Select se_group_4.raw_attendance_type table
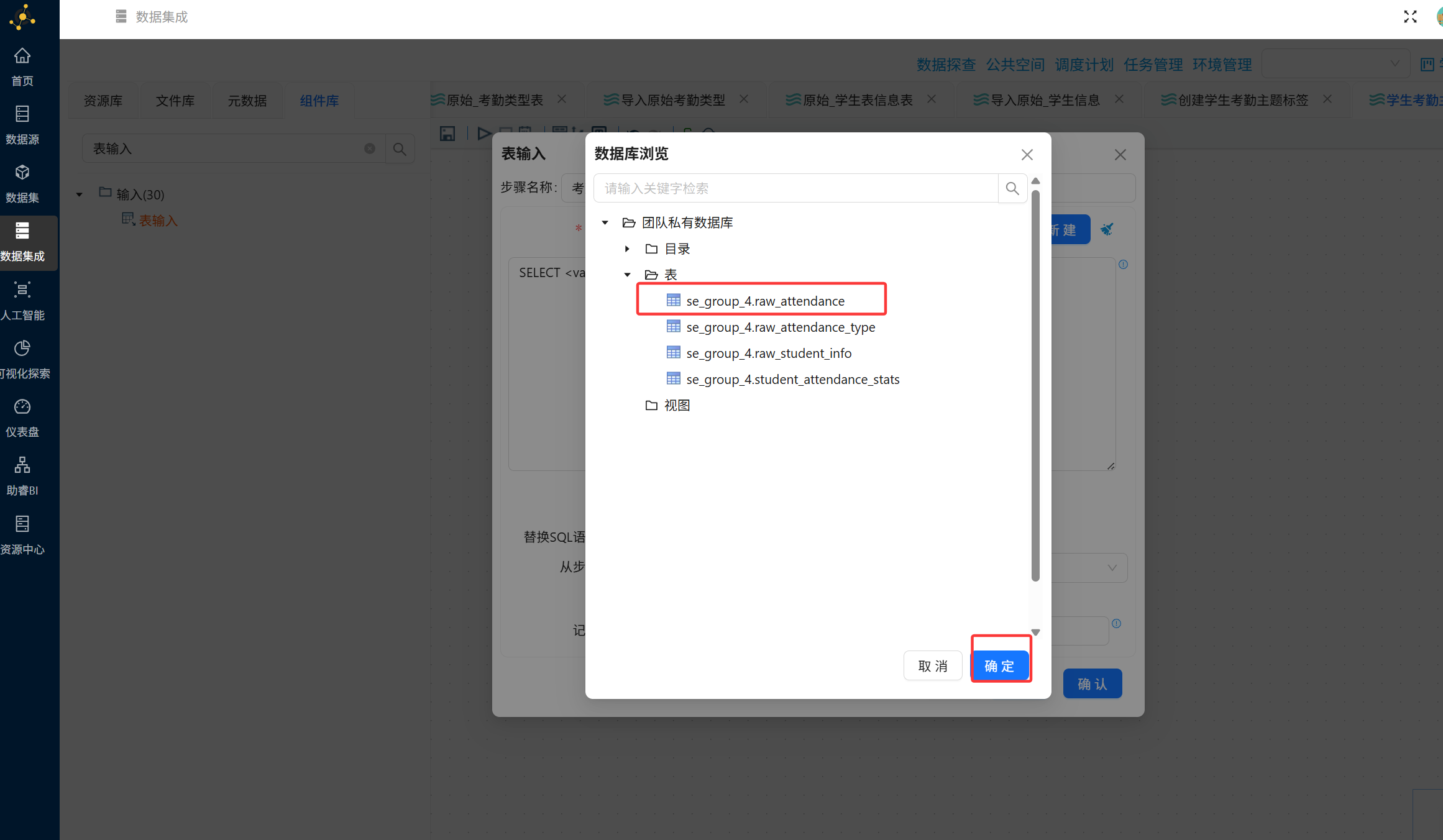 (781, 327)
